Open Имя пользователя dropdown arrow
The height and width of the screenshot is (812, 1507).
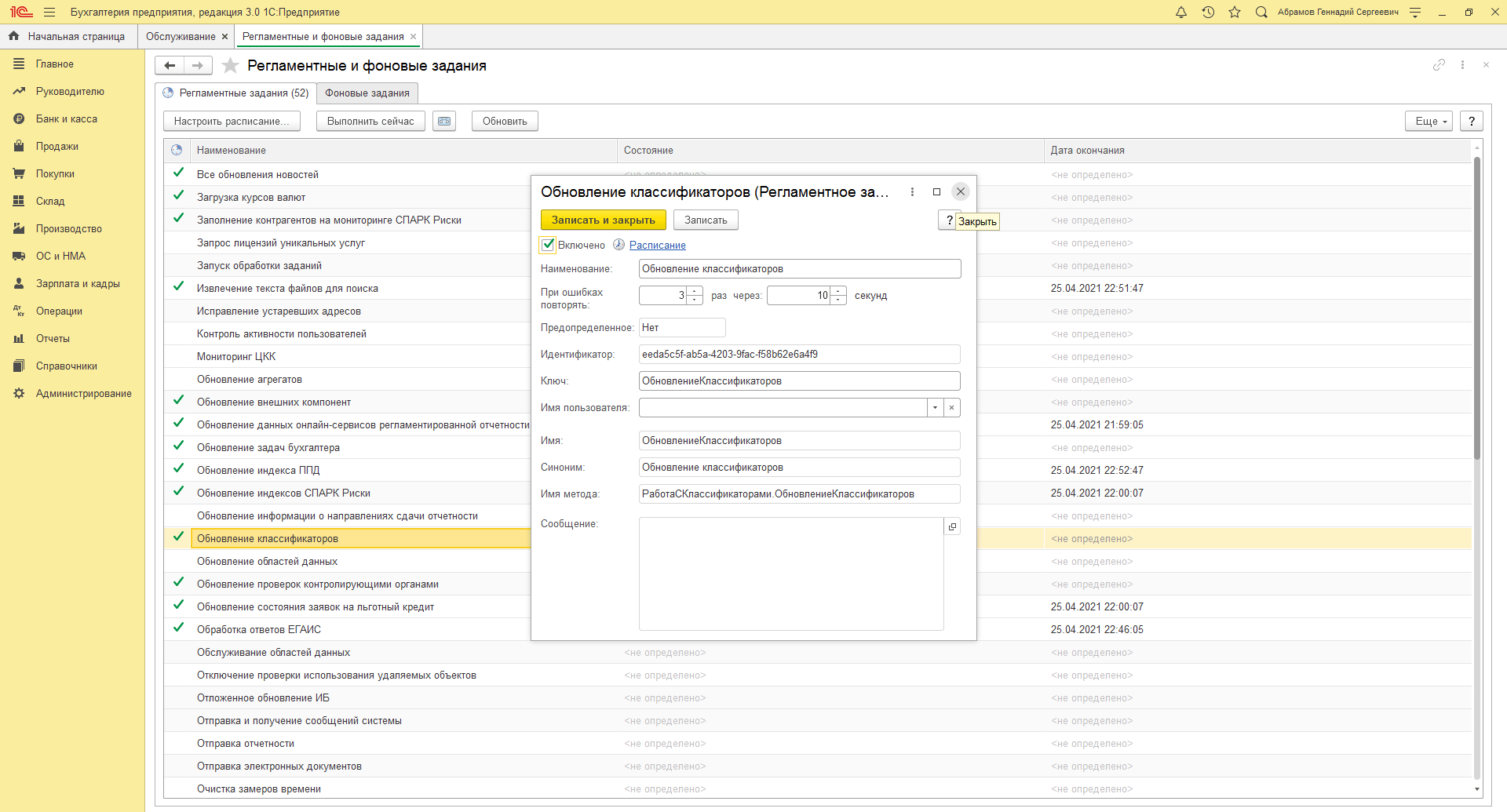pos(935,408)
